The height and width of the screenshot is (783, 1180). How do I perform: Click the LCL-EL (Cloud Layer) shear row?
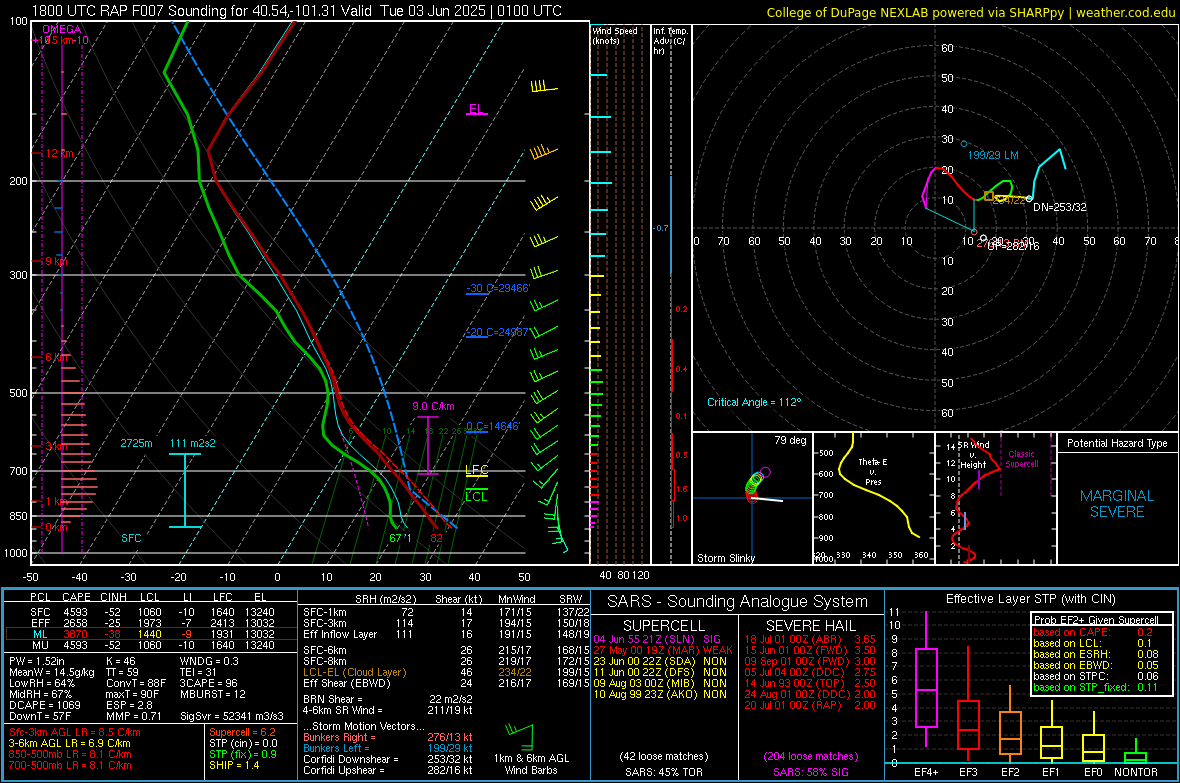pyautogui.click(x=447, y=672)
